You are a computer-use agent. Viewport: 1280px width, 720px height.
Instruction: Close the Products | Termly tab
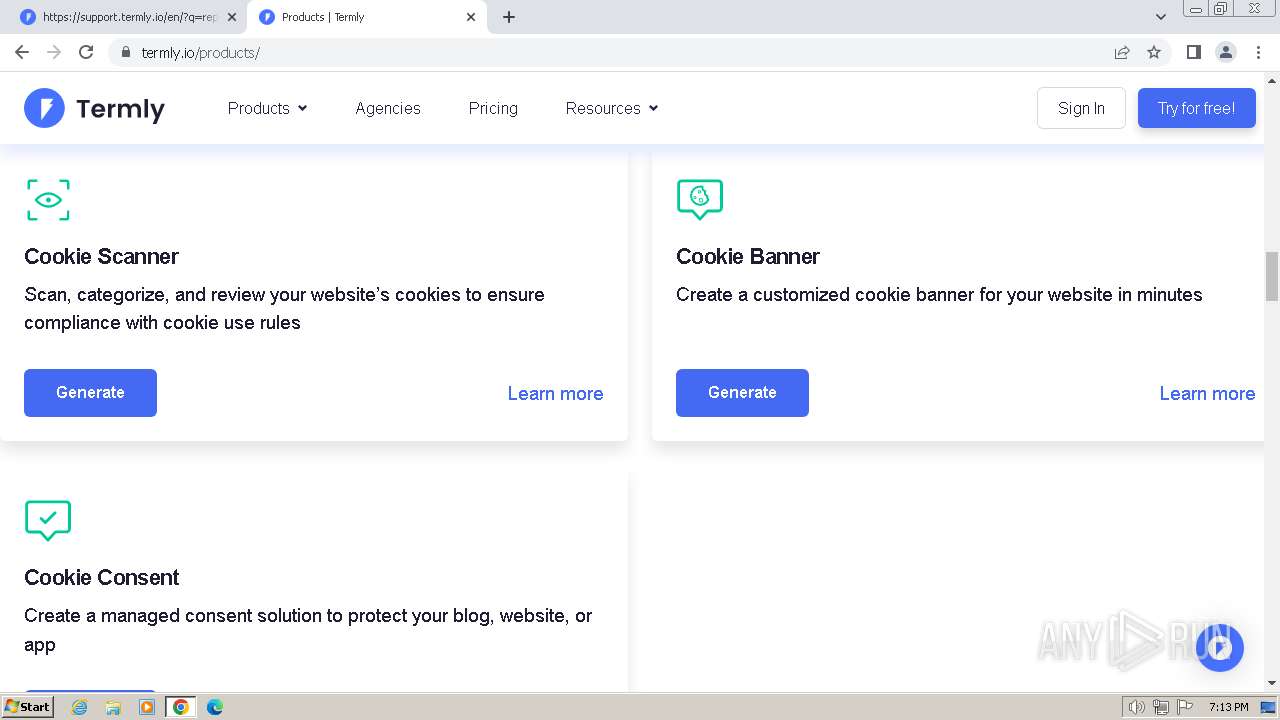pos(471,17)
